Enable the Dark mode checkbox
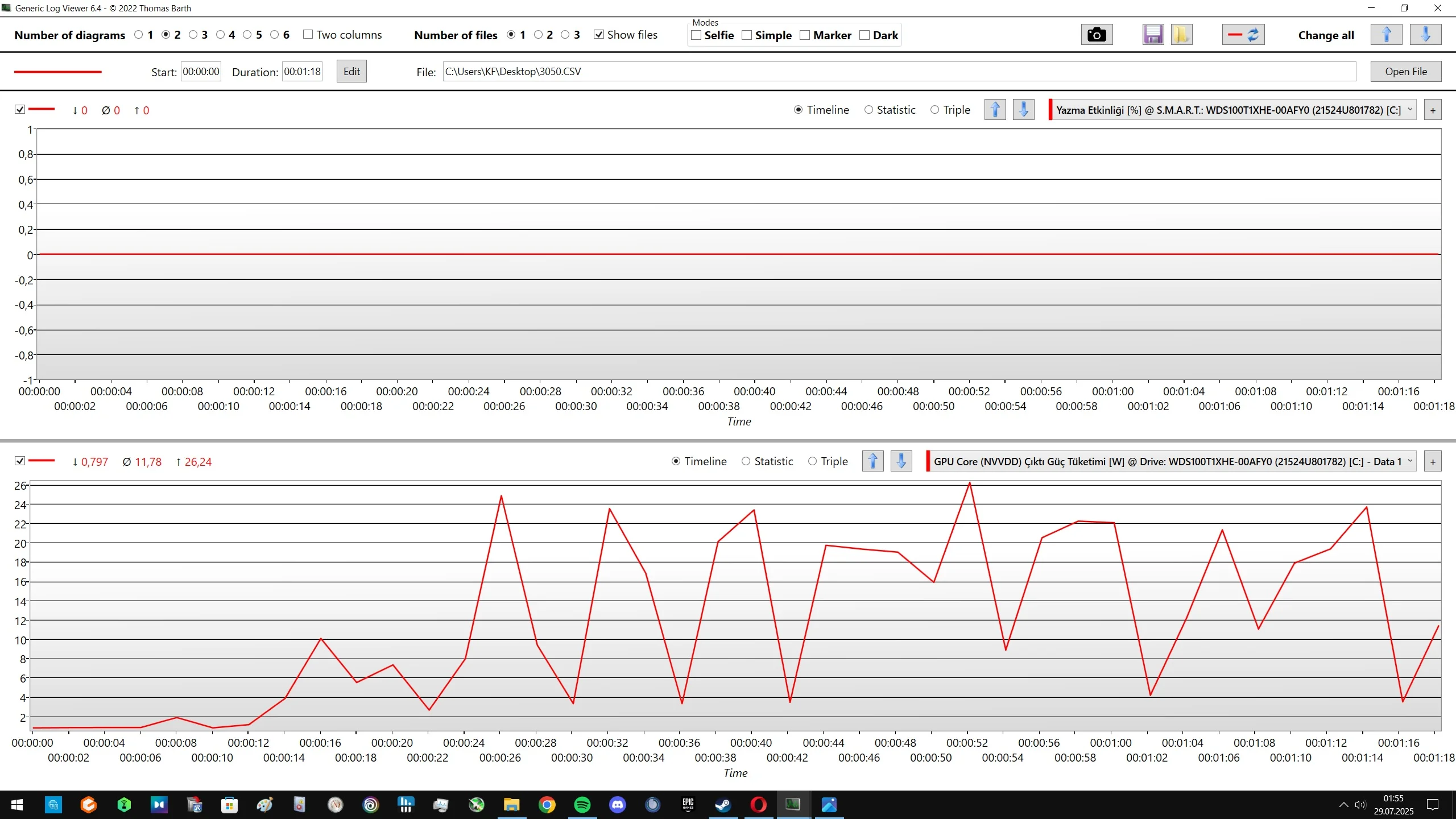Viewport: 1456px width, 819px height. pyautogui.click(x=864, y=35)
